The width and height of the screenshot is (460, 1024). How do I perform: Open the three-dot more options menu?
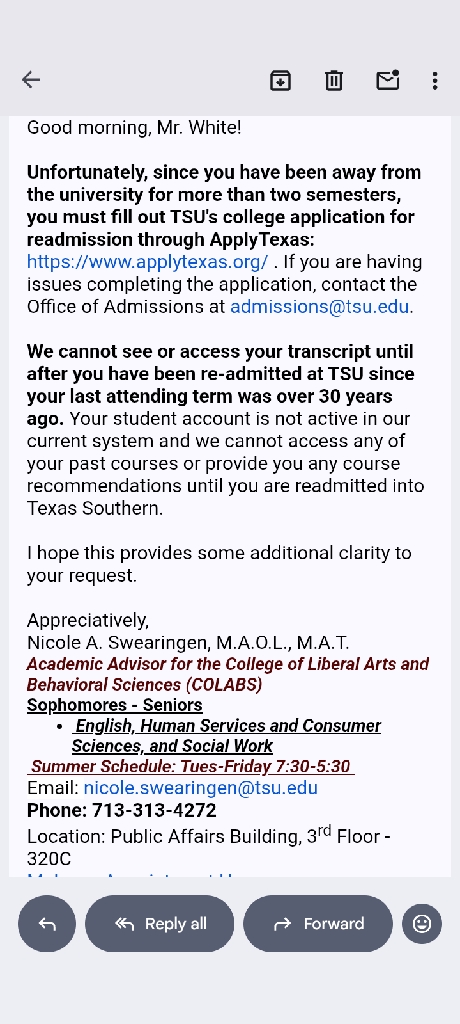pyautogui.click(x=435, y=80)
